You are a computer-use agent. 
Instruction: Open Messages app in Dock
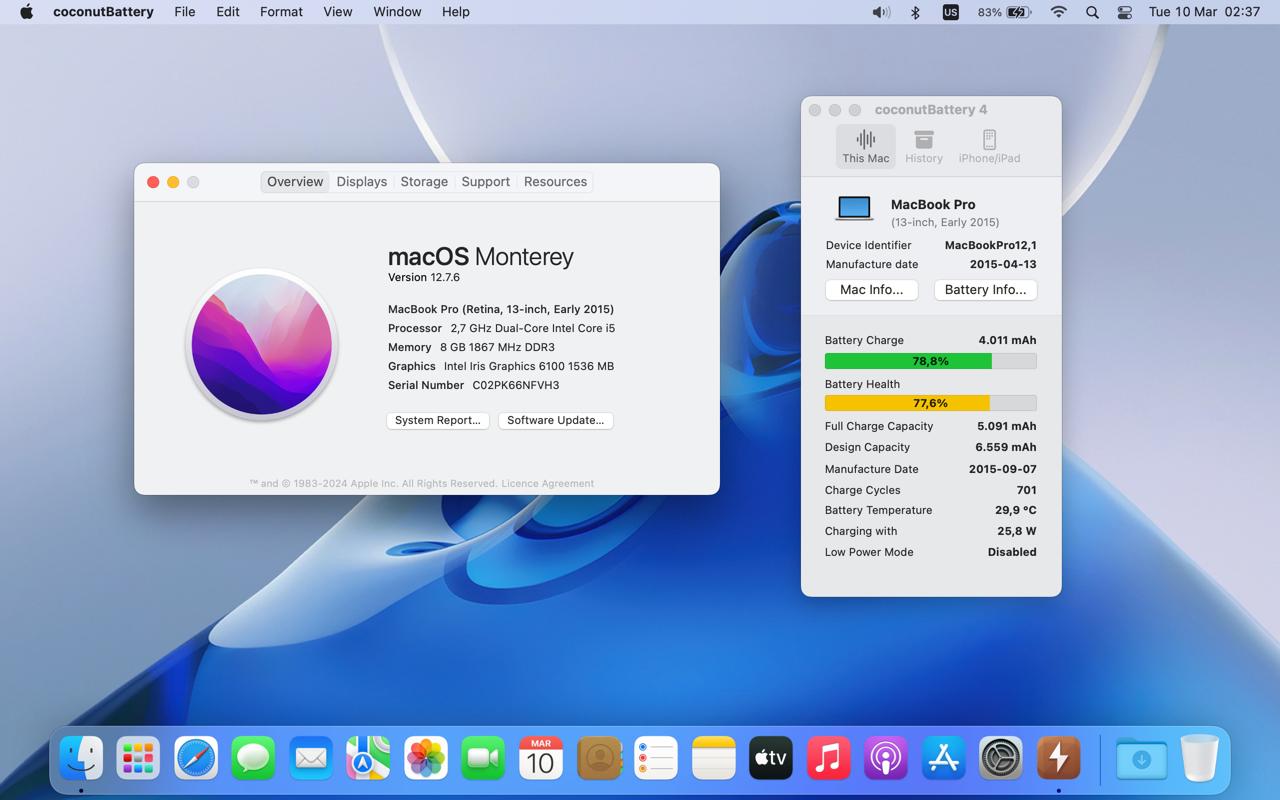click(254, 758)
